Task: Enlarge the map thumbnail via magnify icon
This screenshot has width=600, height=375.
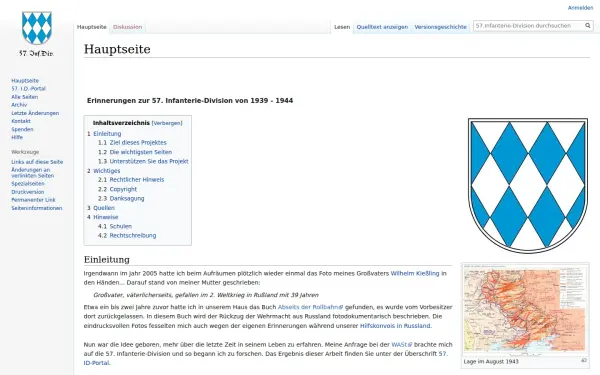Action: coord(584,360)
